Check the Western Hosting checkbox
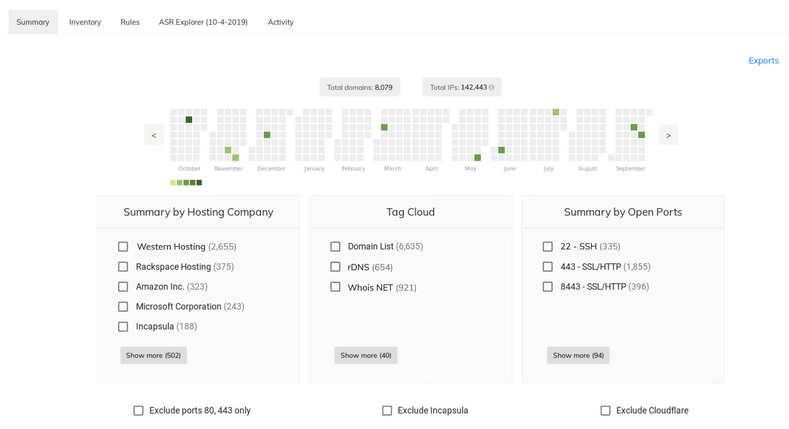This screenshot has height=429, width=789. click(x=123, y=246)
